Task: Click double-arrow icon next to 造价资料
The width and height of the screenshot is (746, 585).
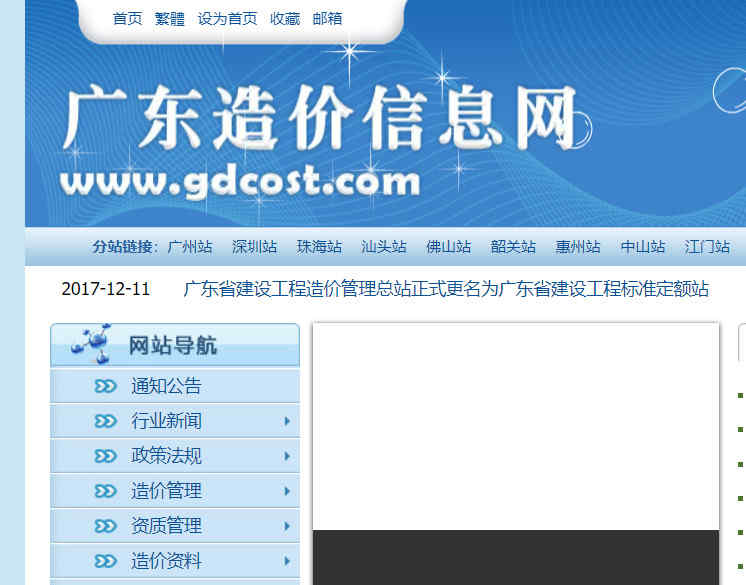Action: click(105, 561)
